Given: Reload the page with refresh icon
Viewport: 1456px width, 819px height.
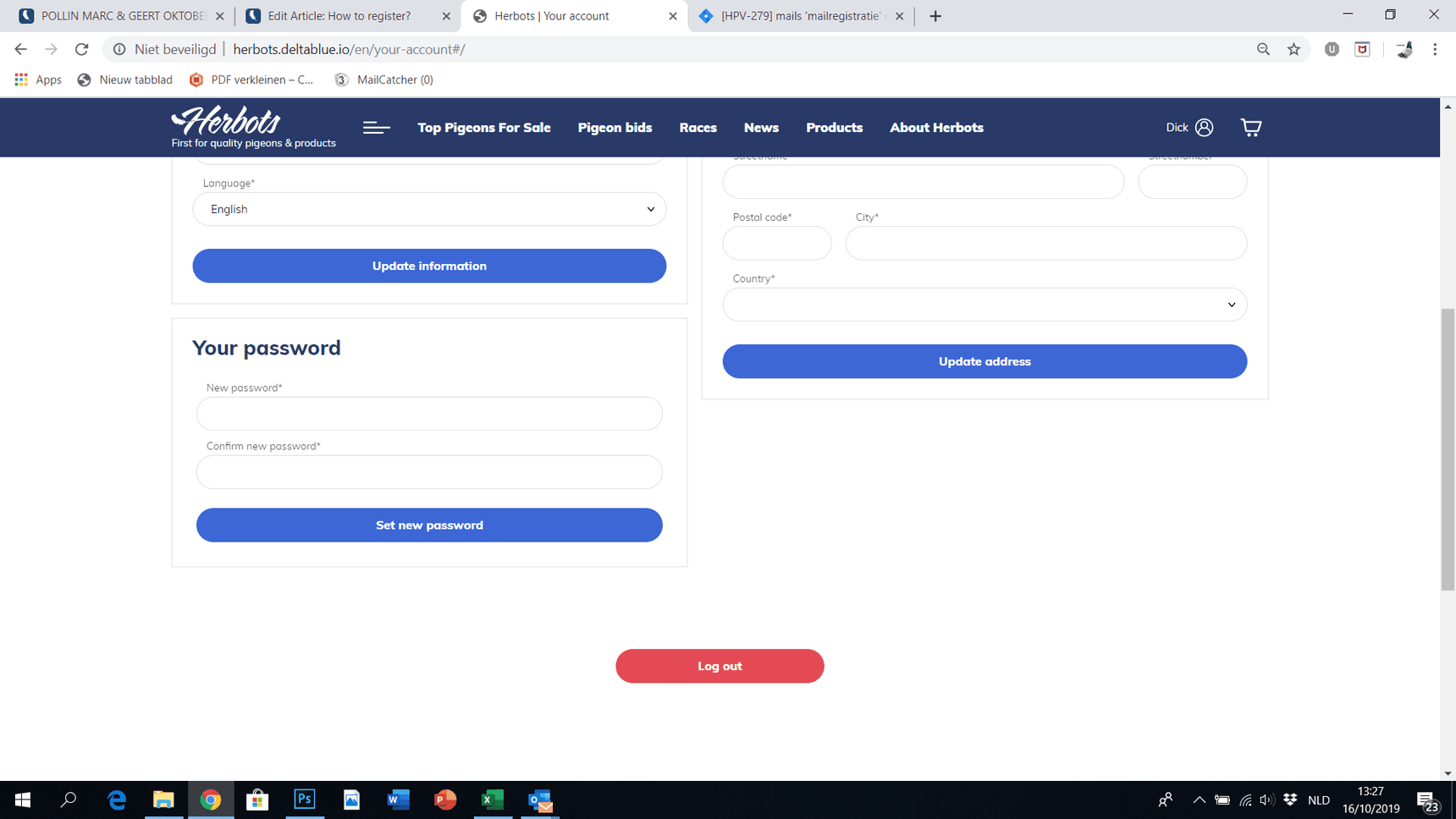Looking at the screenshot, I should pos(81,49).
